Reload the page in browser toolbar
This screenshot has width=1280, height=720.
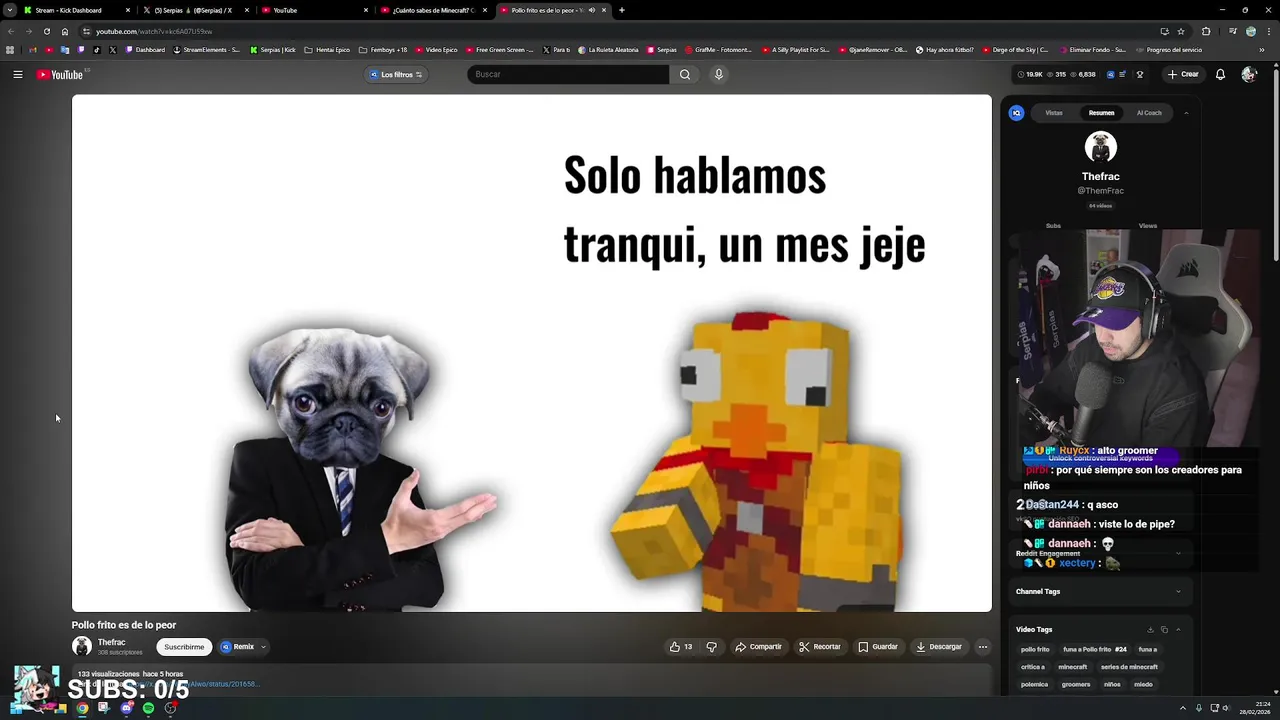(x=46, y=31)
